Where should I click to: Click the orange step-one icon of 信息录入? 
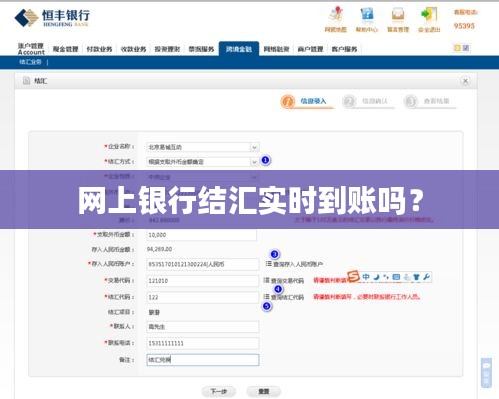(288, 101)
